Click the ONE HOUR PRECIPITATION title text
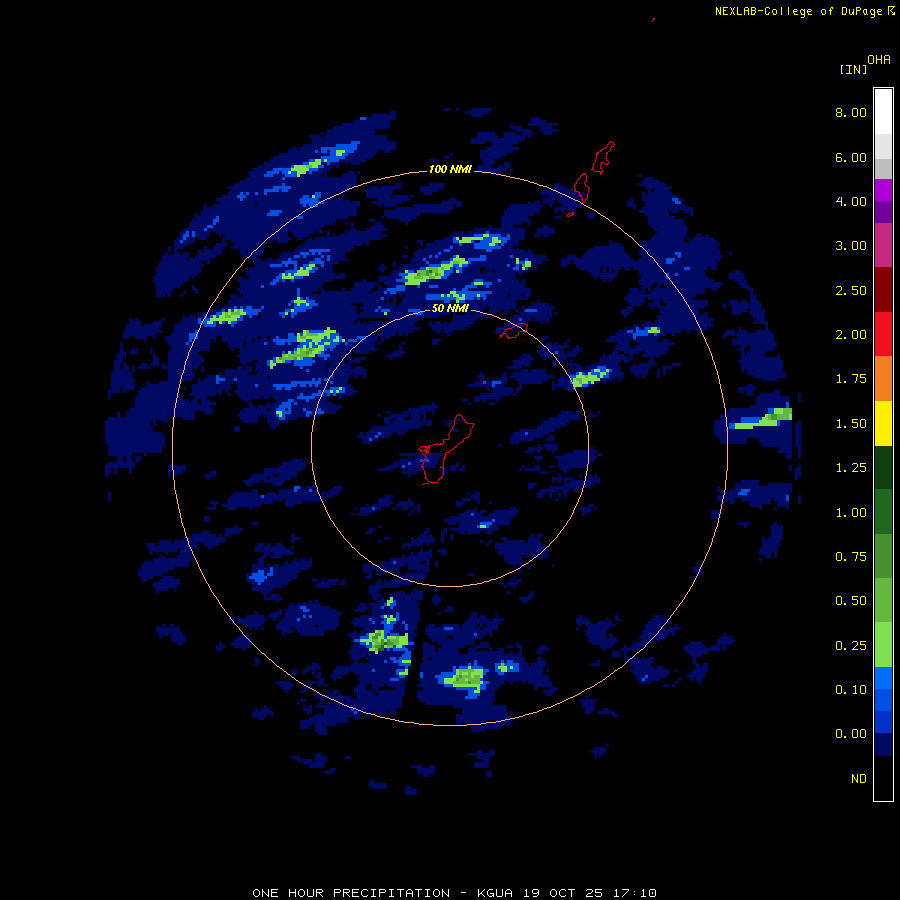The image size is (900, 900). click(351, 893)
